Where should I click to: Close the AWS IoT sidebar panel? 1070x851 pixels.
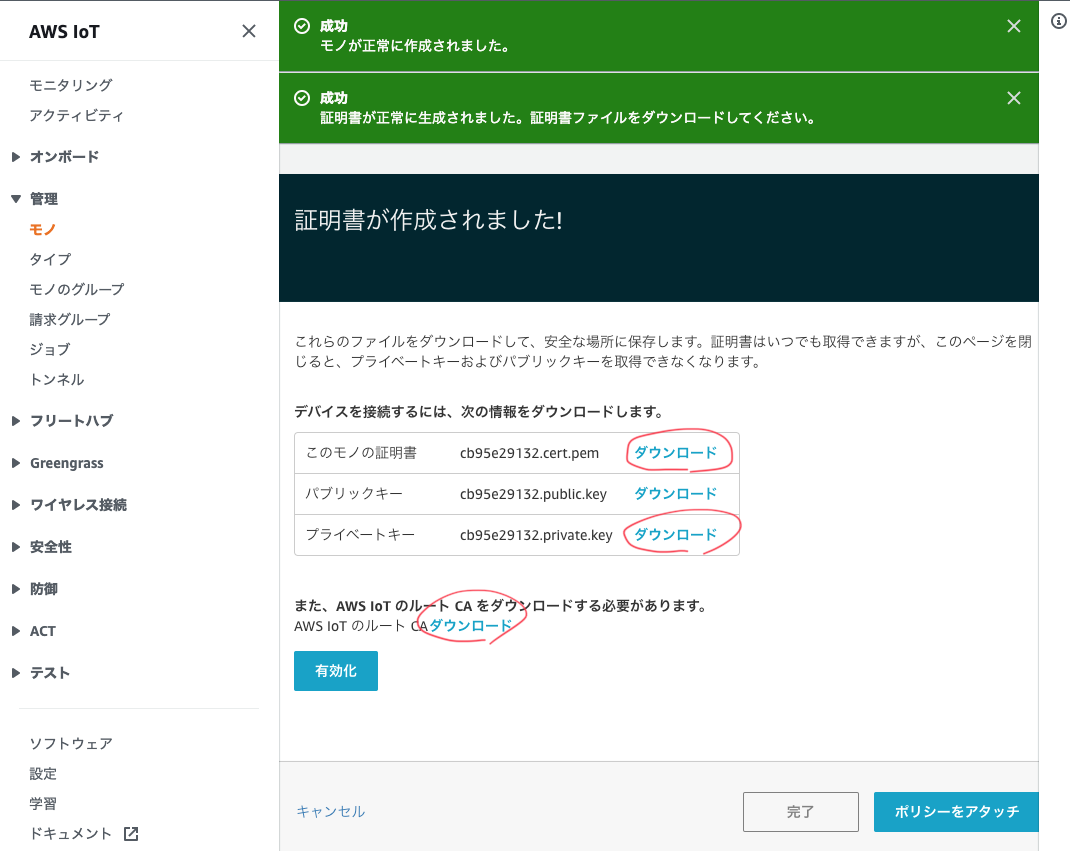(x=249, y=31)
